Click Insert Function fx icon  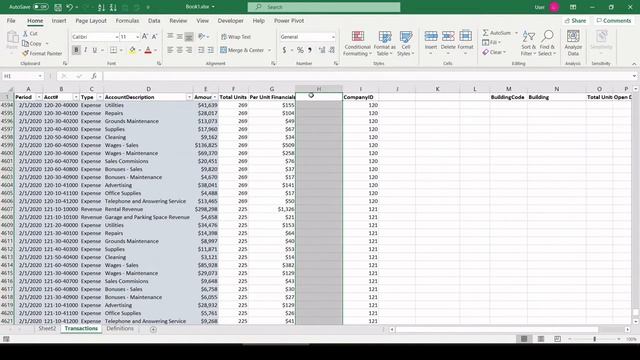(94, 76)
